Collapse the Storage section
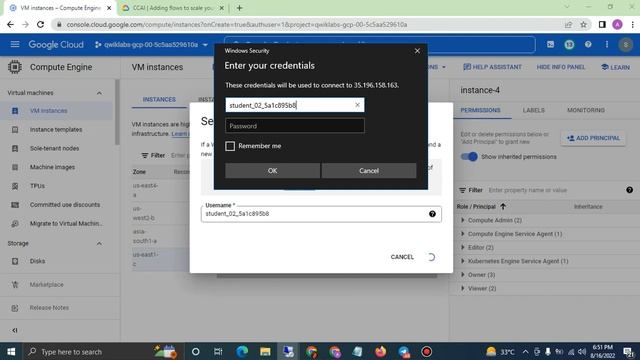Image resolution: width=640 pixels, height=360 pixels. (x=99, y=244)
